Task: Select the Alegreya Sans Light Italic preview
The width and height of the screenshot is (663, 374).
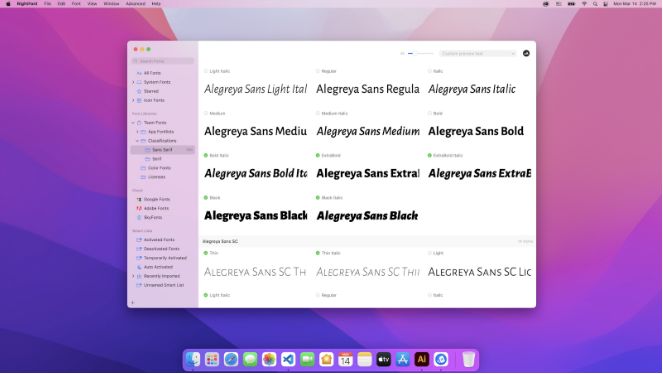Action: [255, 89]
